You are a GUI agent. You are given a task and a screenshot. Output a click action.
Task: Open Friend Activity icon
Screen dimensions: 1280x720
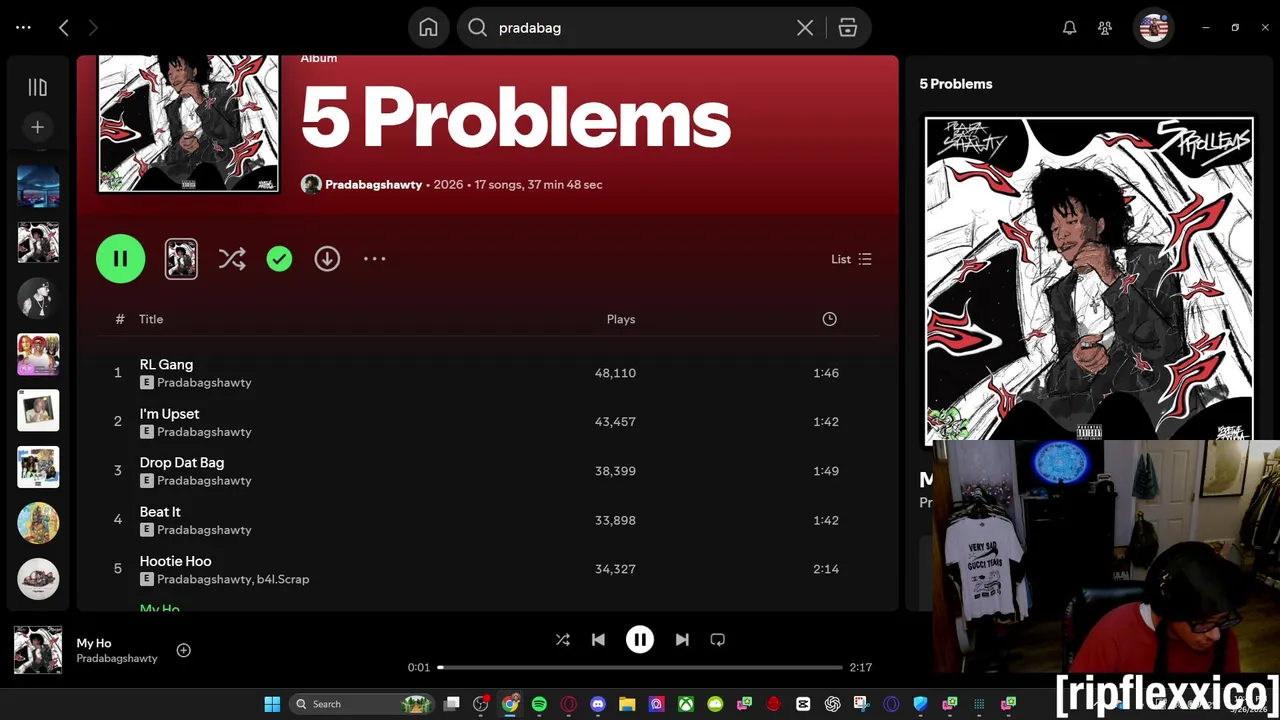coord(1105,28)
